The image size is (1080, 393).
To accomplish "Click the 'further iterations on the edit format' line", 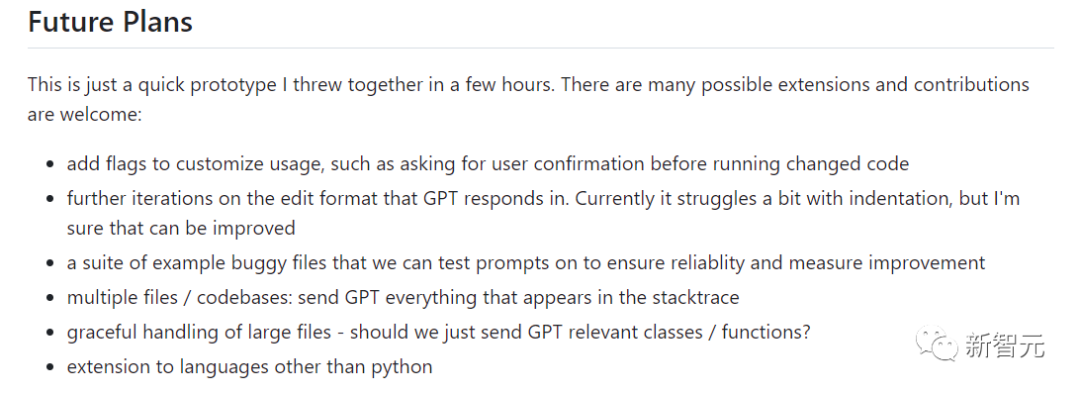I will click(543, 198).
